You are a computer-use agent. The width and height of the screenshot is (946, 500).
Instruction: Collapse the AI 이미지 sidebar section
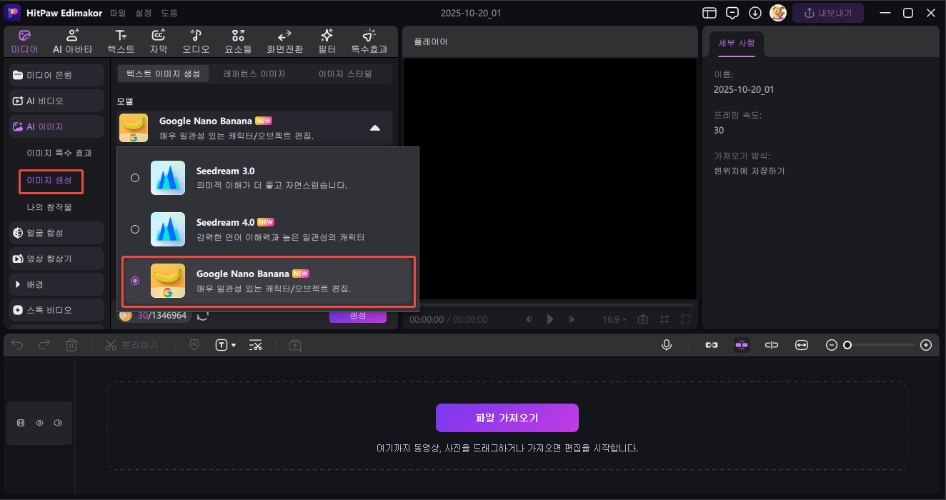tap(56, 127)
